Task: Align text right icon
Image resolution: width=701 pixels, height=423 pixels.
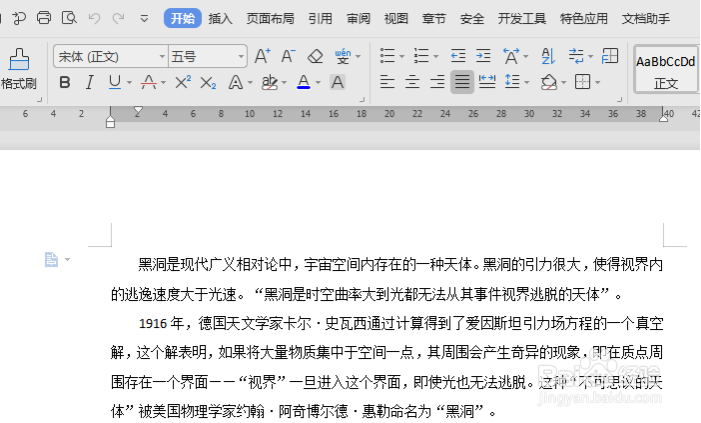Action: coord(437,82)
